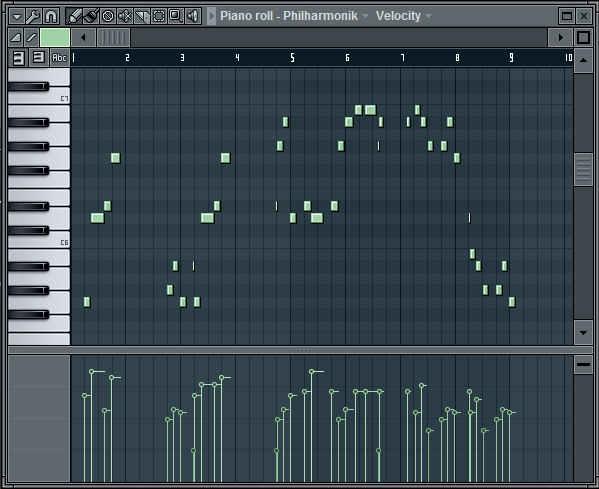The height and width of the screenshot is (489, 599).
Task: Click the vertical scrollbar down arrow
Action: (583, 332)
